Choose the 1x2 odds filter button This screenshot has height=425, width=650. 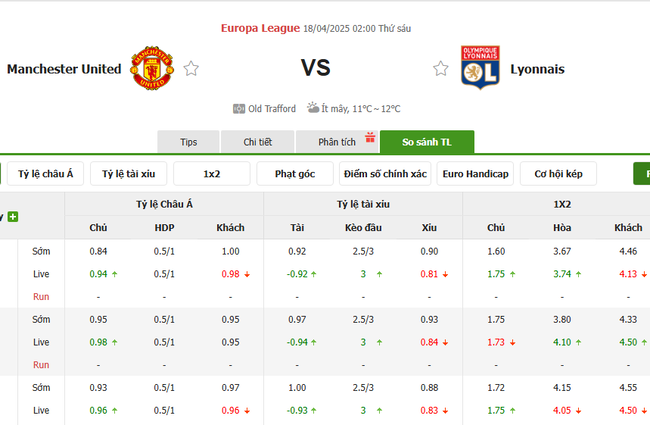[211, 174]
